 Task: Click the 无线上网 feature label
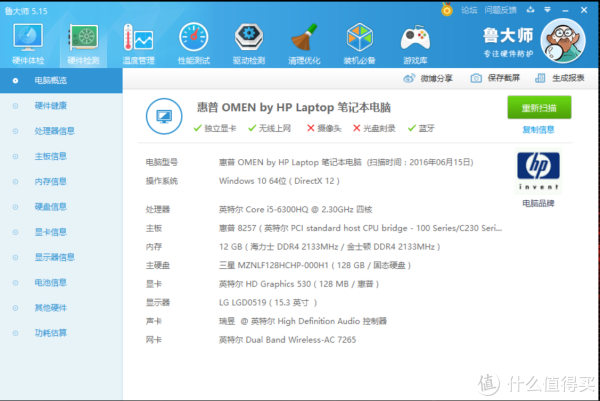(275, 128)
